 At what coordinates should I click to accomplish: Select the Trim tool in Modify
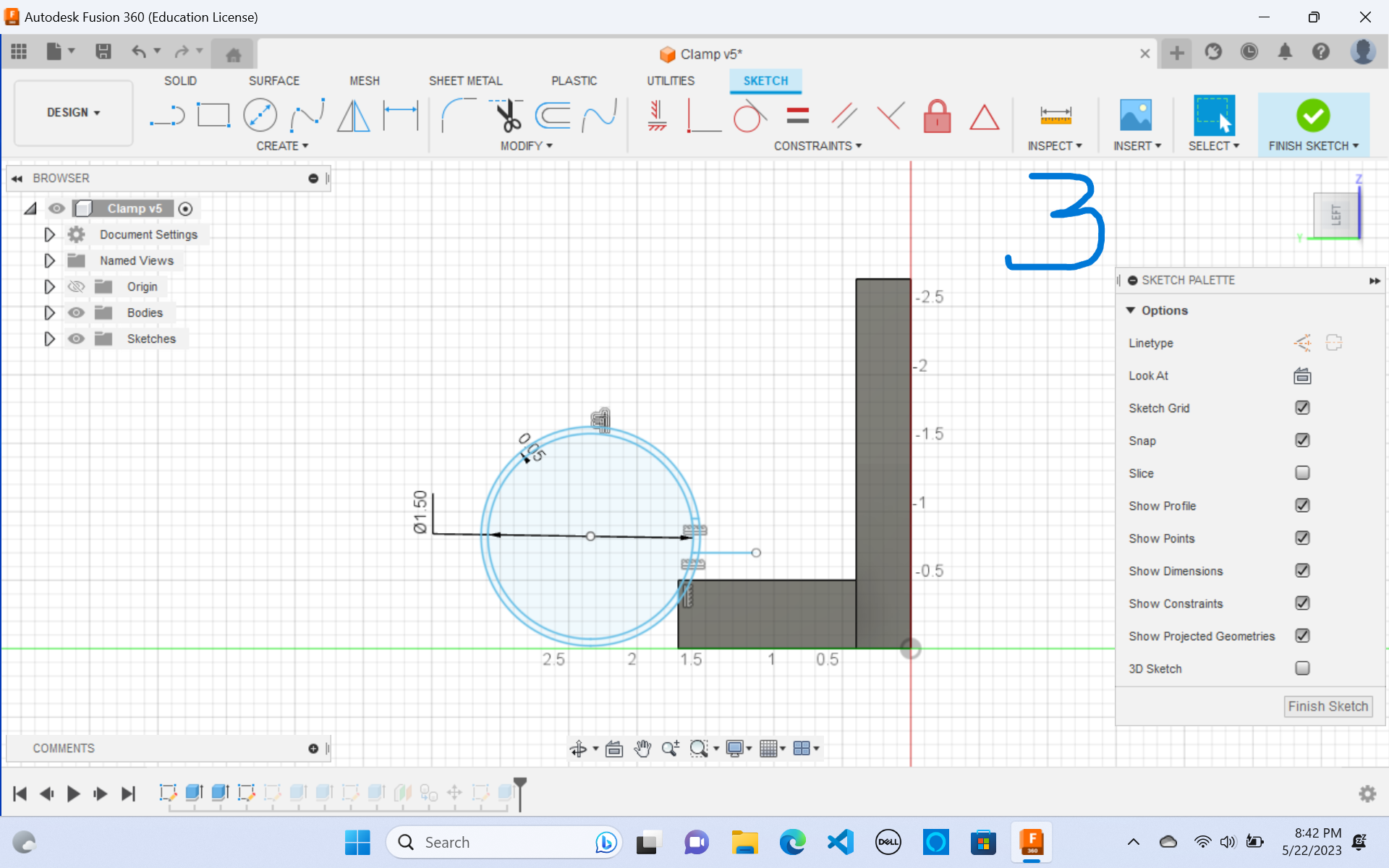pyautogui.click(x=507, y=116)
